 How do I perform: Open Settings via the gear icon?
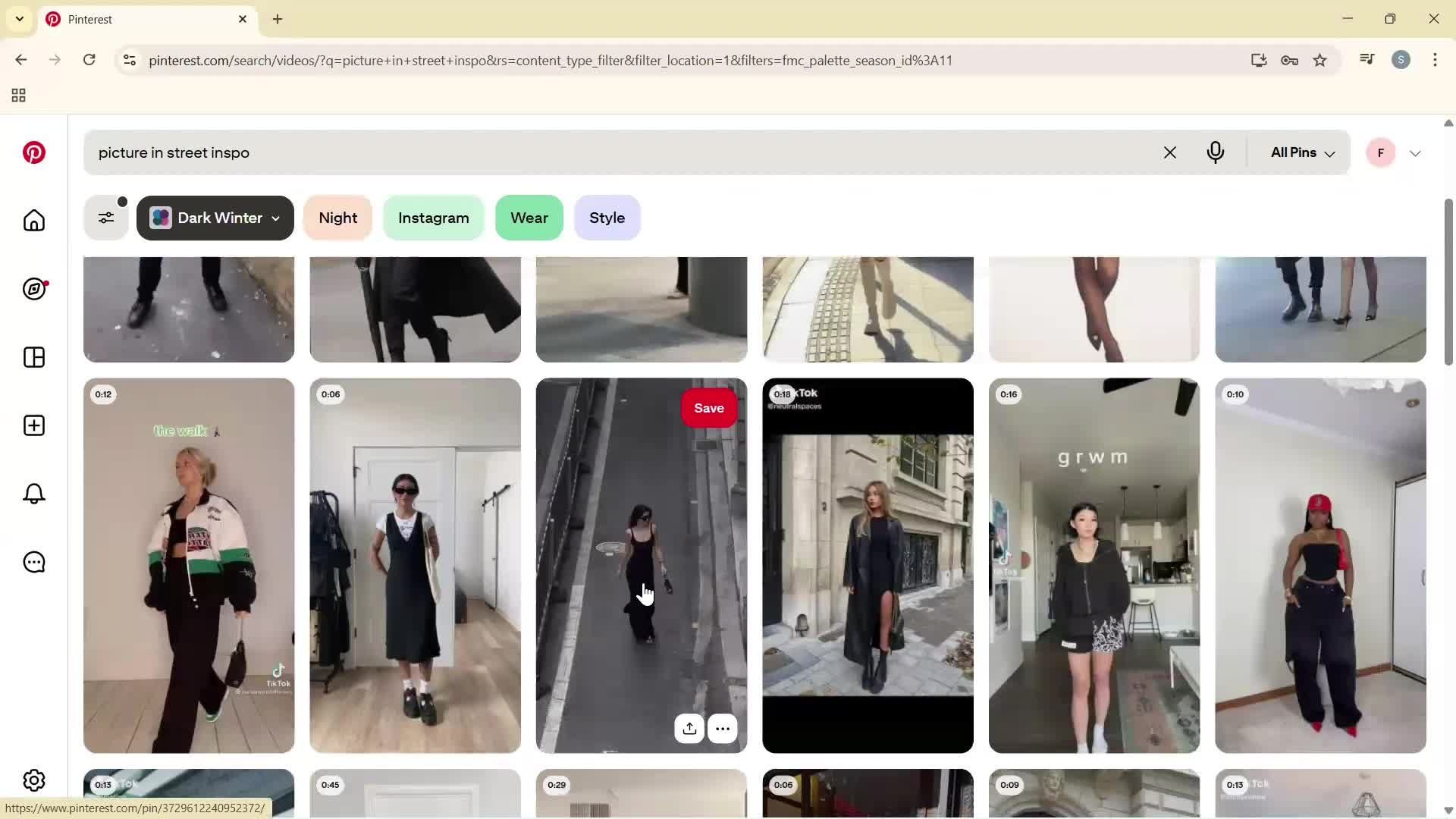tap(33, 780)
